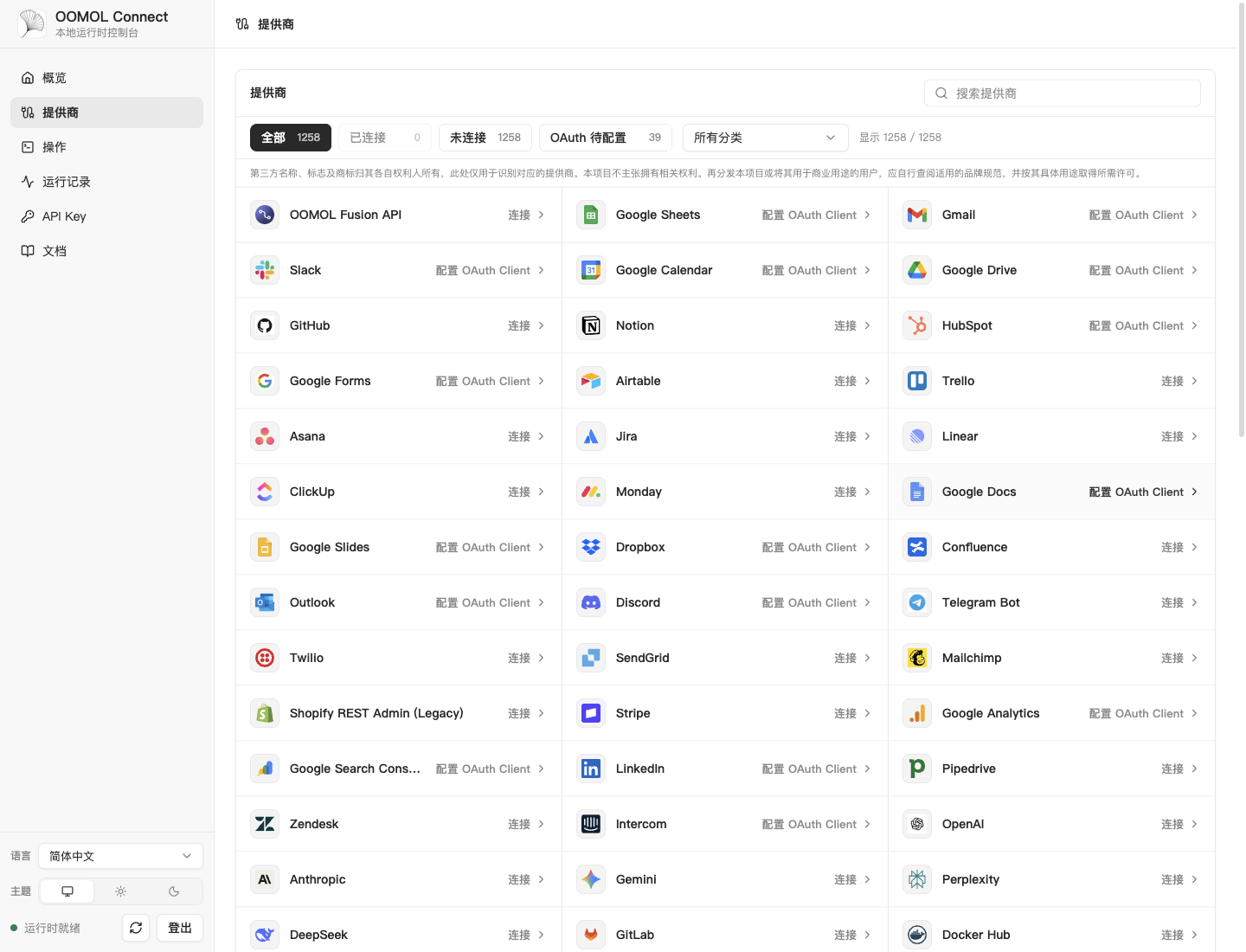Click the Stripe icon
The height and width of the screenshot is (952, 1246).
[x=591, y=713]
